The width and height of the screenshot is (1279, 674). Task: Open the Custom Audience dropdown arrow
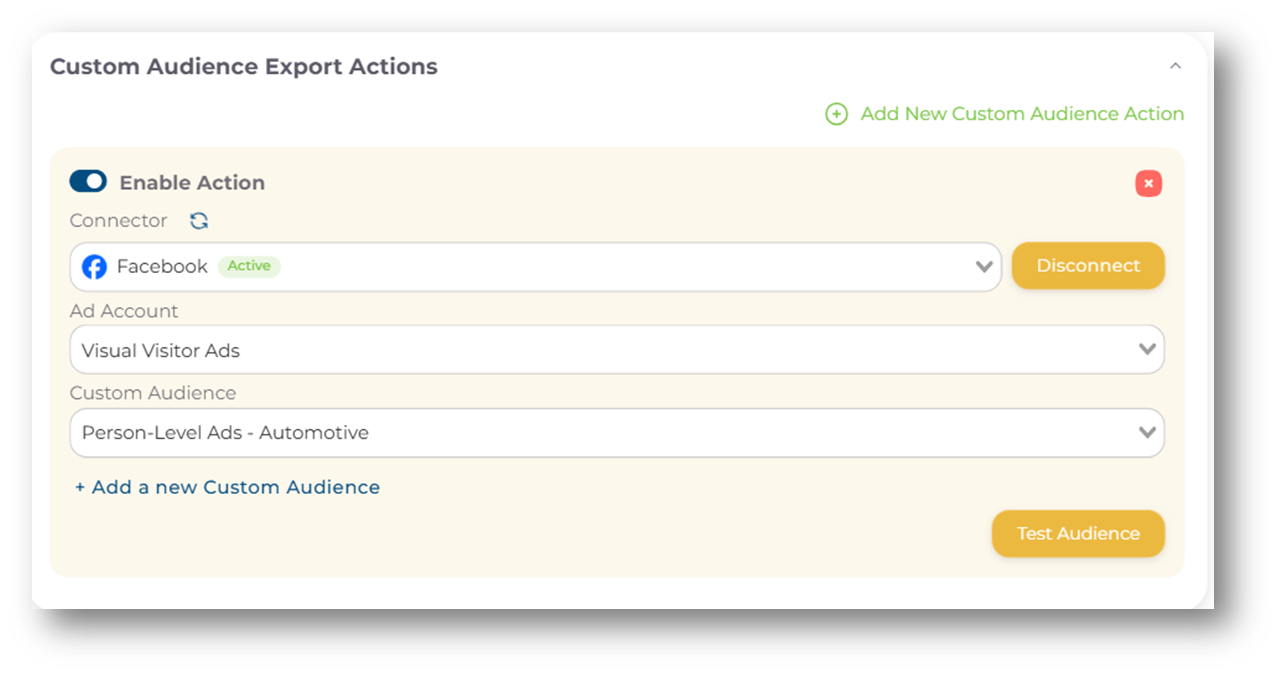[1147, 433]
